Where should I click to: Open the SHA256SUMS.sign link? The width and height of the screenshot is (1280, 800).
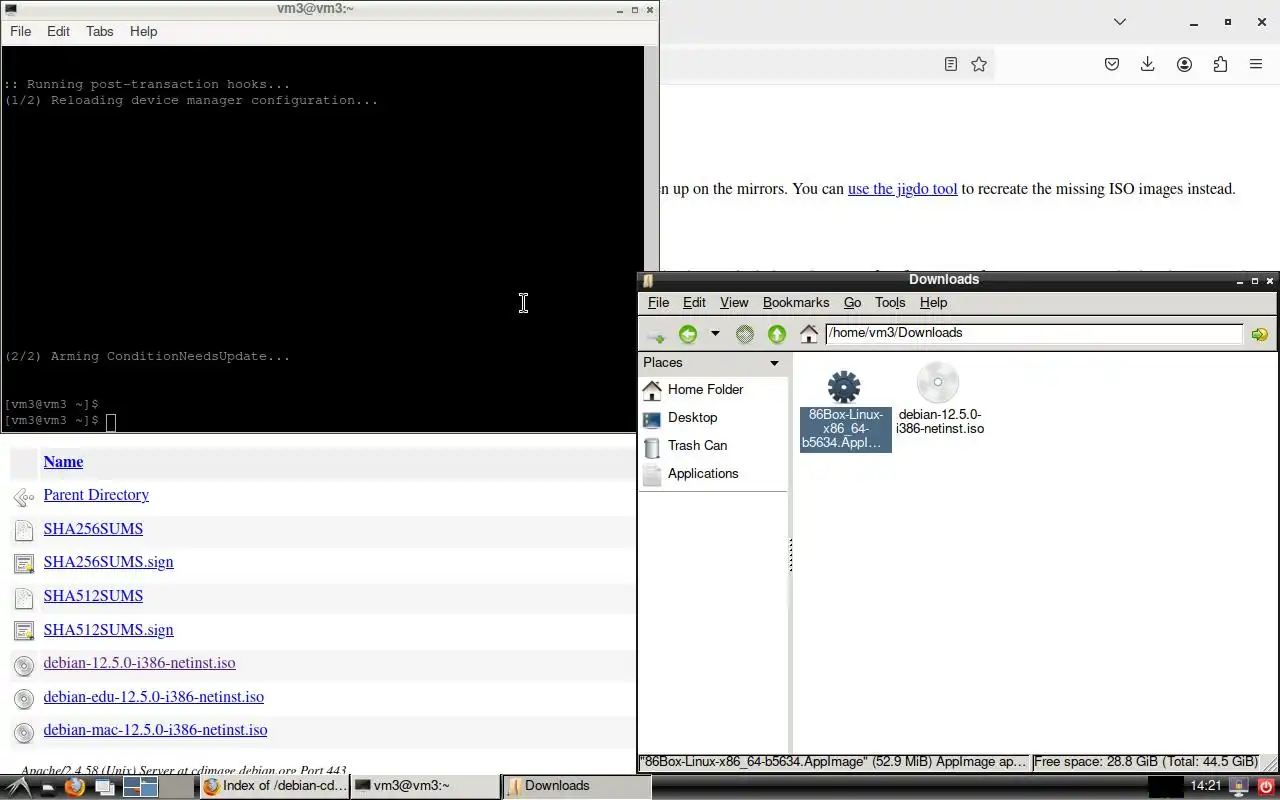108,562
